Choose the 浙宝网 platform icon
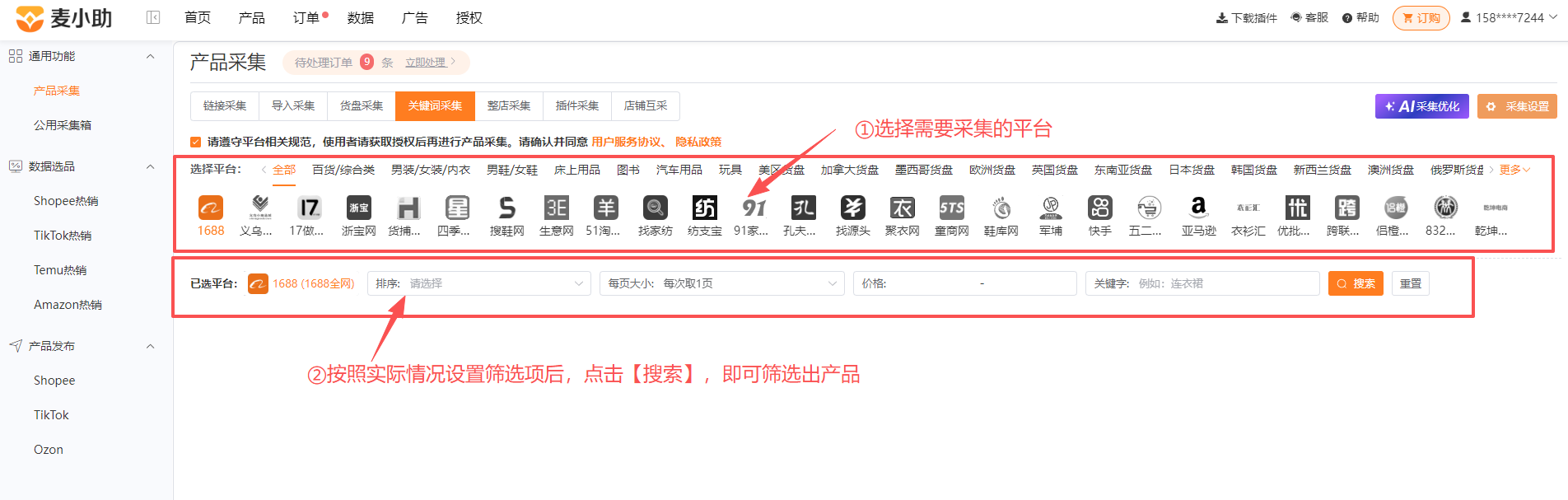 359,208
